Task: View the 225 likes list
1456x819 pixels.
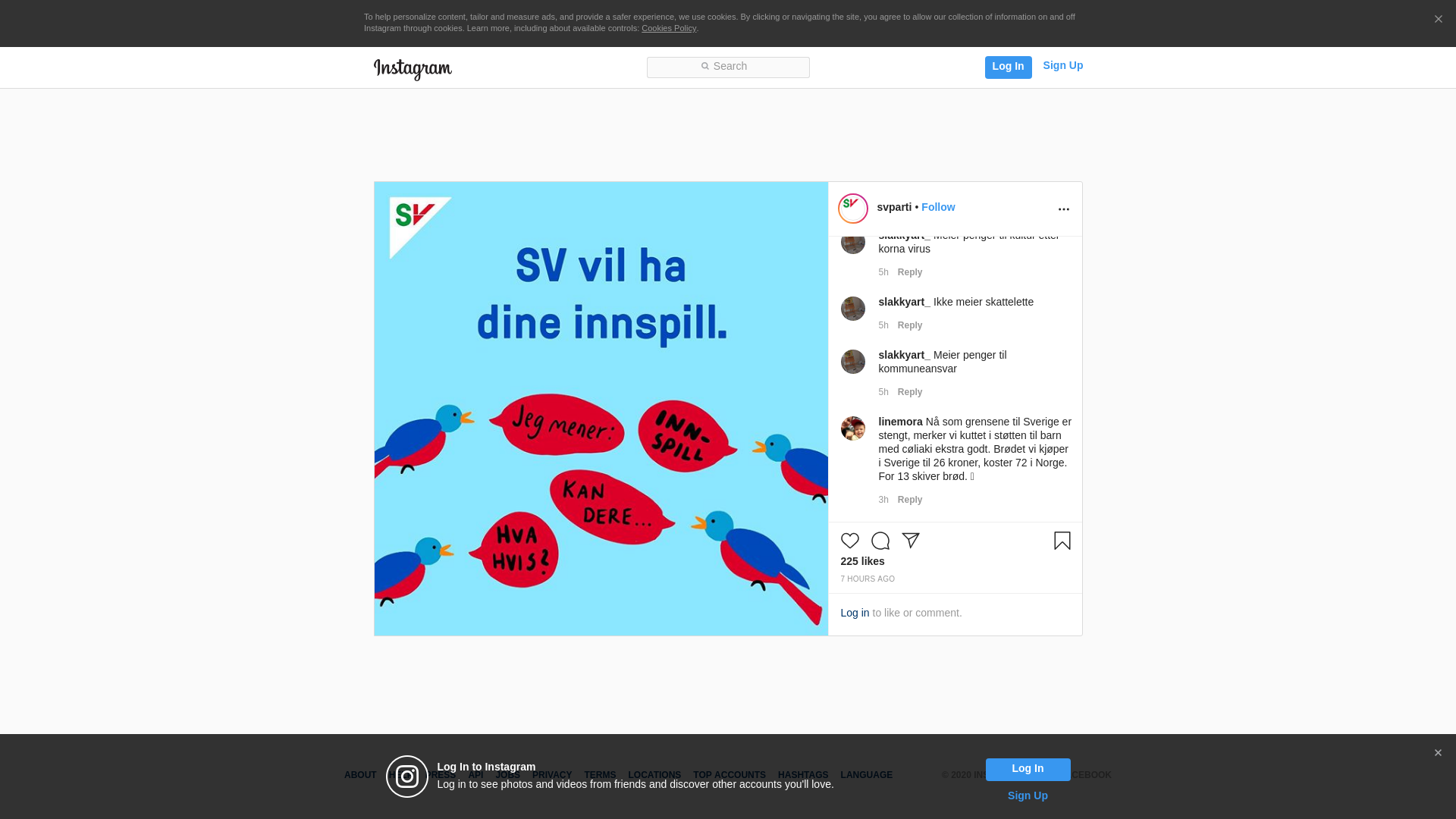Action: point(862,561)
